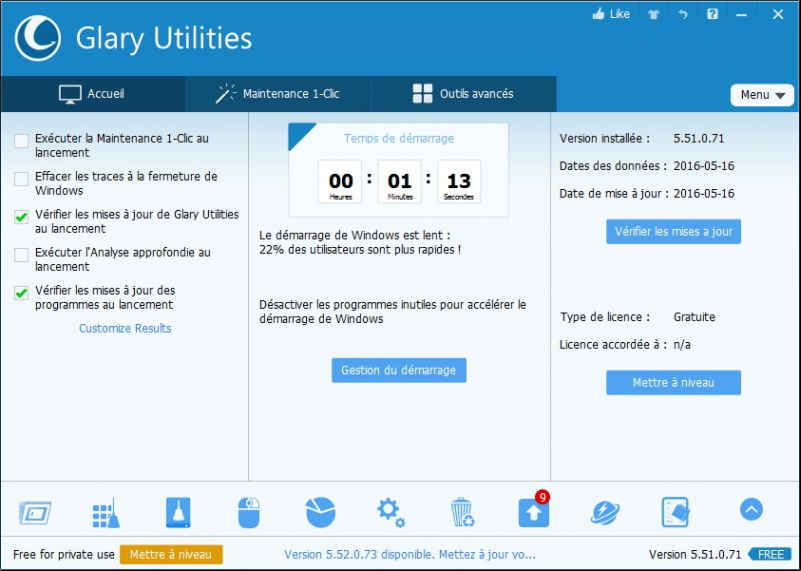Enable Exécuter la Maintenance 1-Clic au lancement

tap(21, 140)
